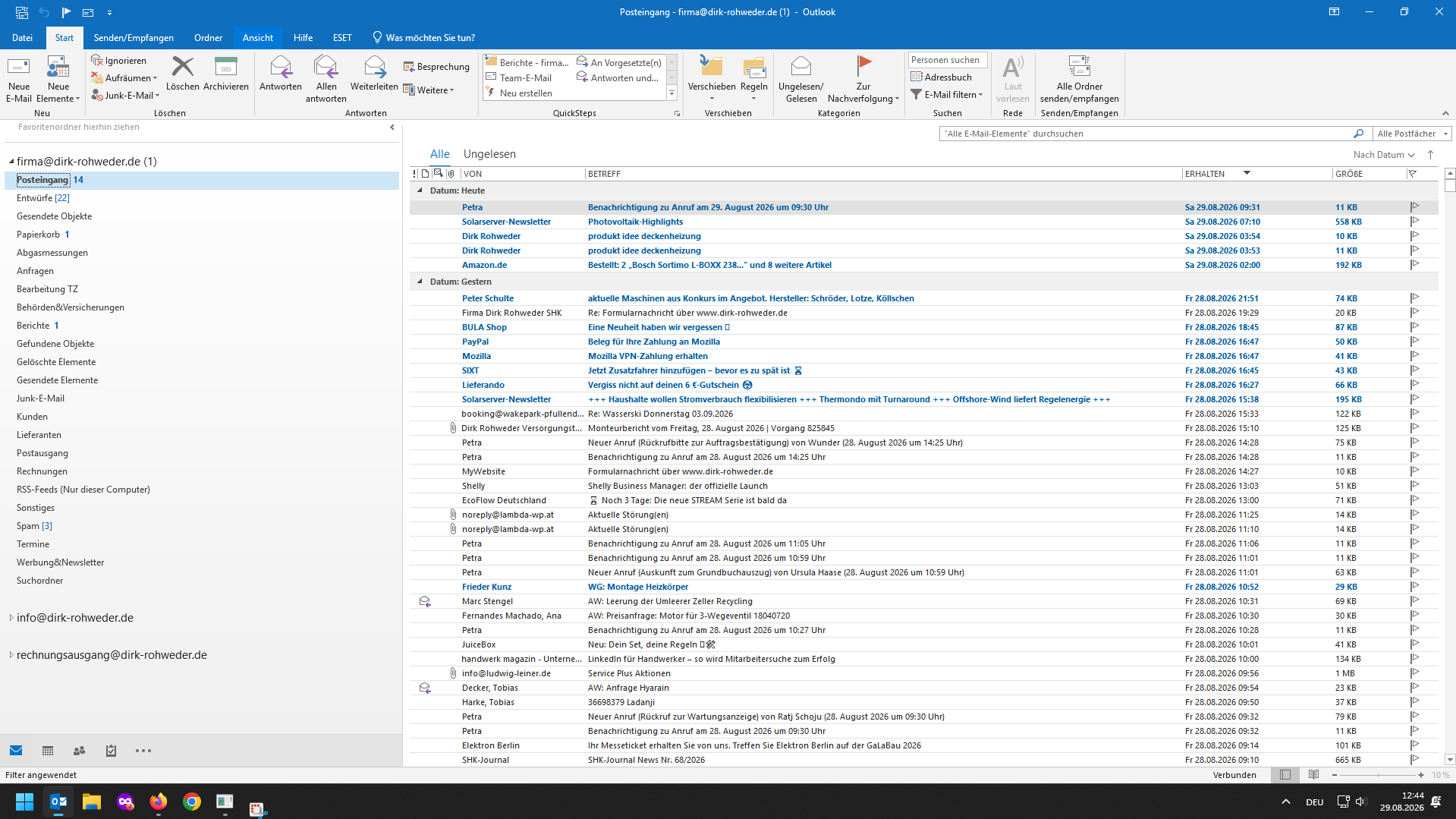Open the Besprechung reply option
Screen dimensions: 1456x819
436,67
